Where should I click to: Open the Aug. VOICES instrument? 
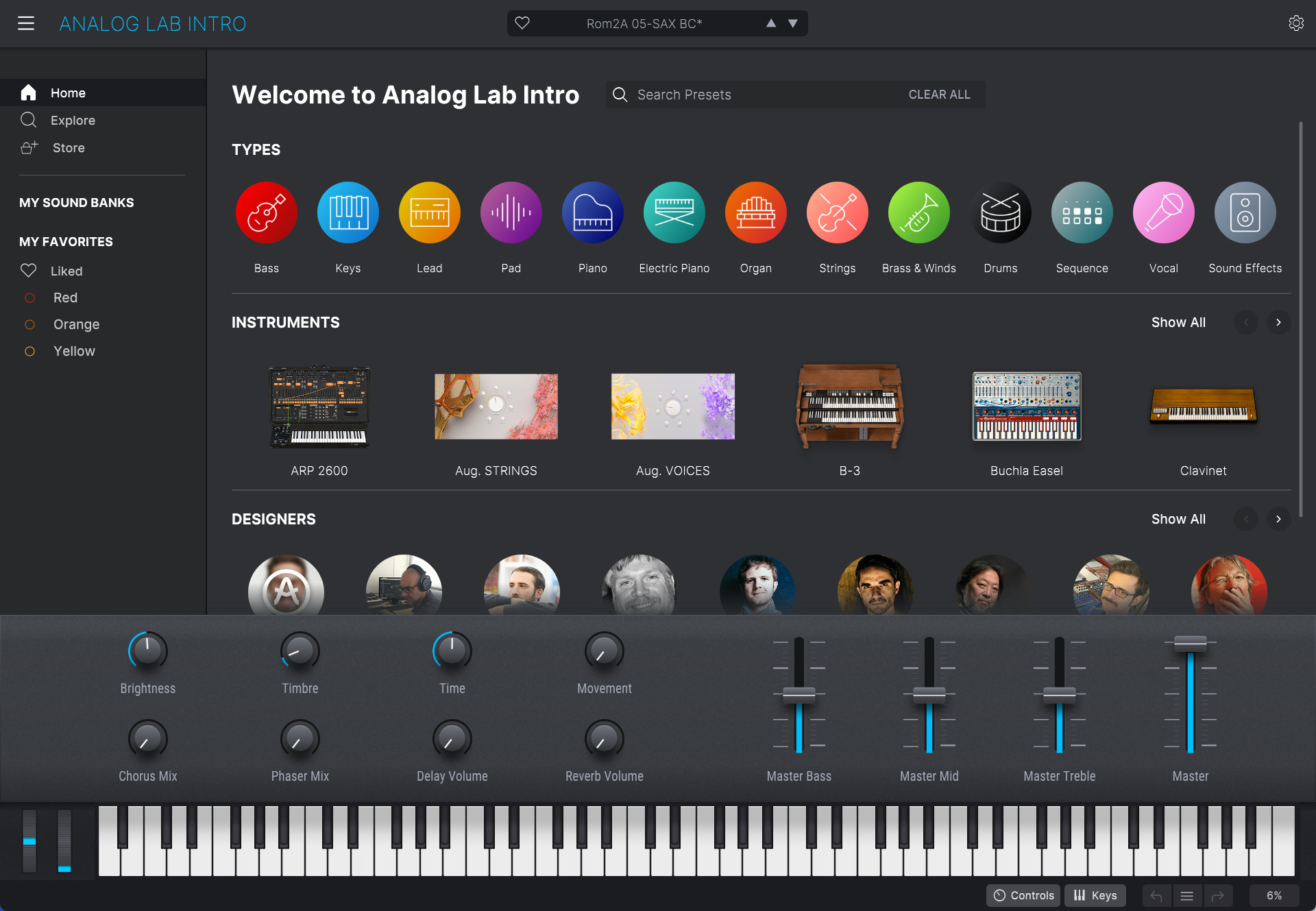click(673, 406)
